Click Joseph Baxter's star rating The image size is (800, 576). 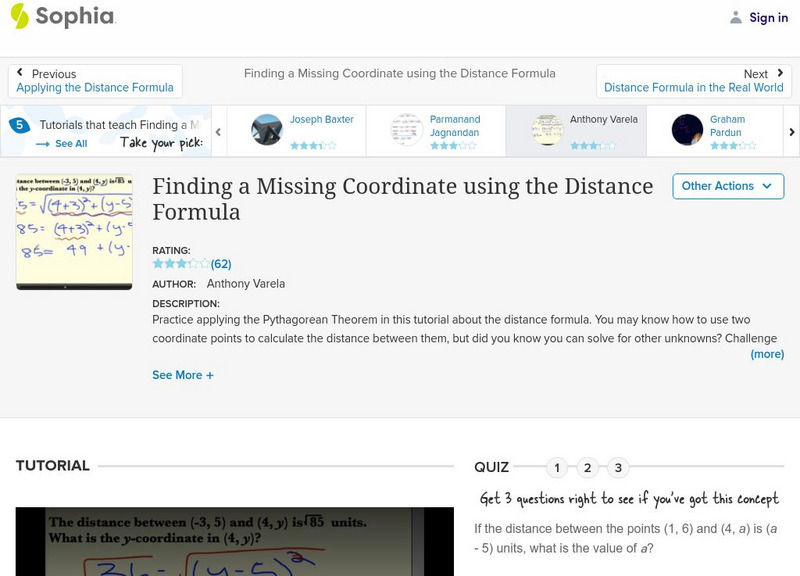pyautogui.click(x=313, y=145)
